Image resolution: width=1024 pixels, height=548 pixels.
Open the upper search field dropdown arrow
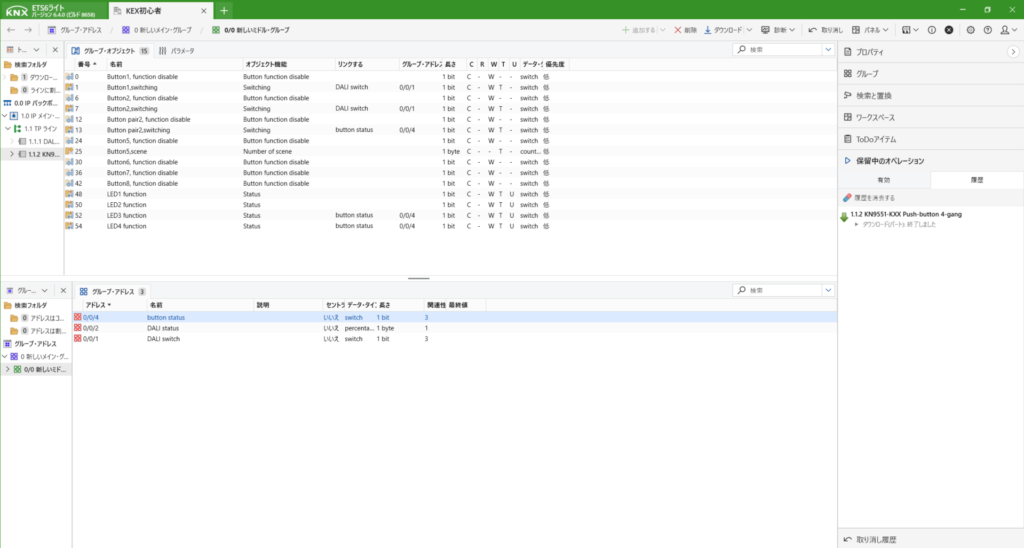click(x=828, y=49)
